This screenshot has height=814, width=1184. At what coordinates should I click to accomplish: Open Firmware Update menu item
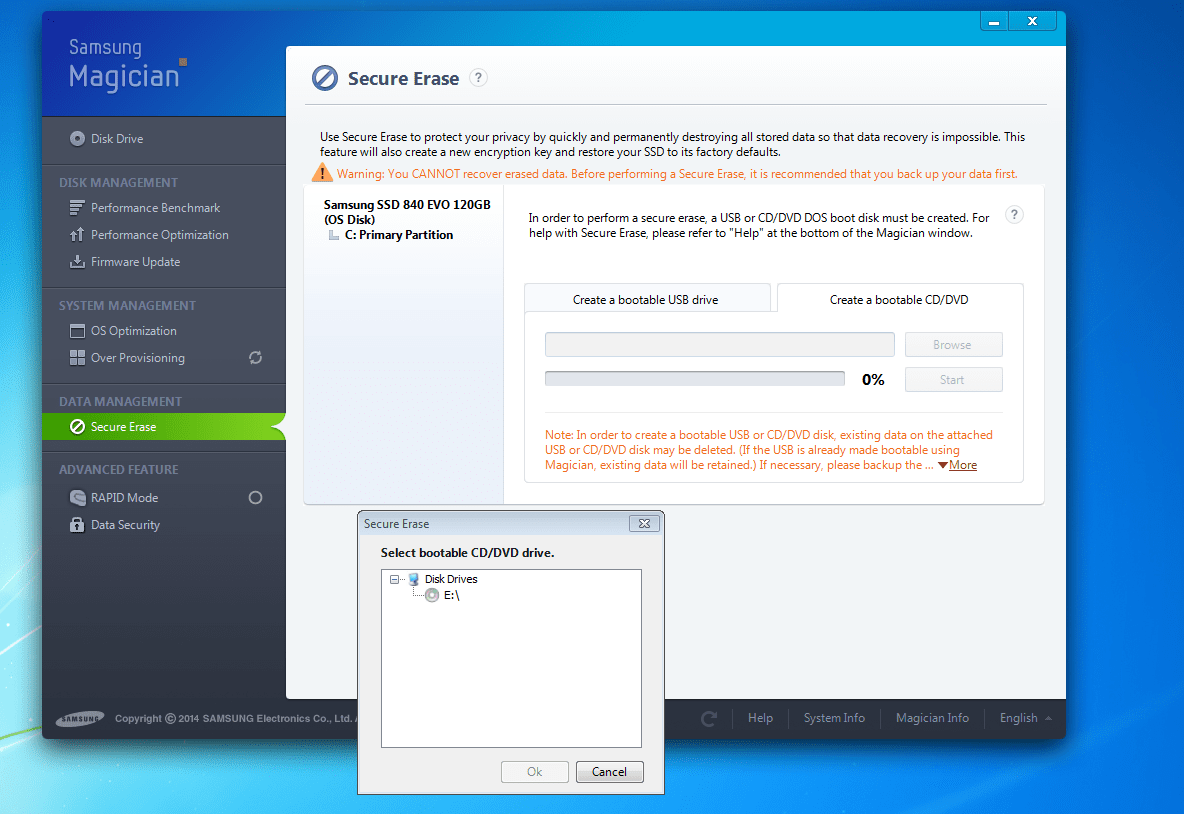coord(135,262)
